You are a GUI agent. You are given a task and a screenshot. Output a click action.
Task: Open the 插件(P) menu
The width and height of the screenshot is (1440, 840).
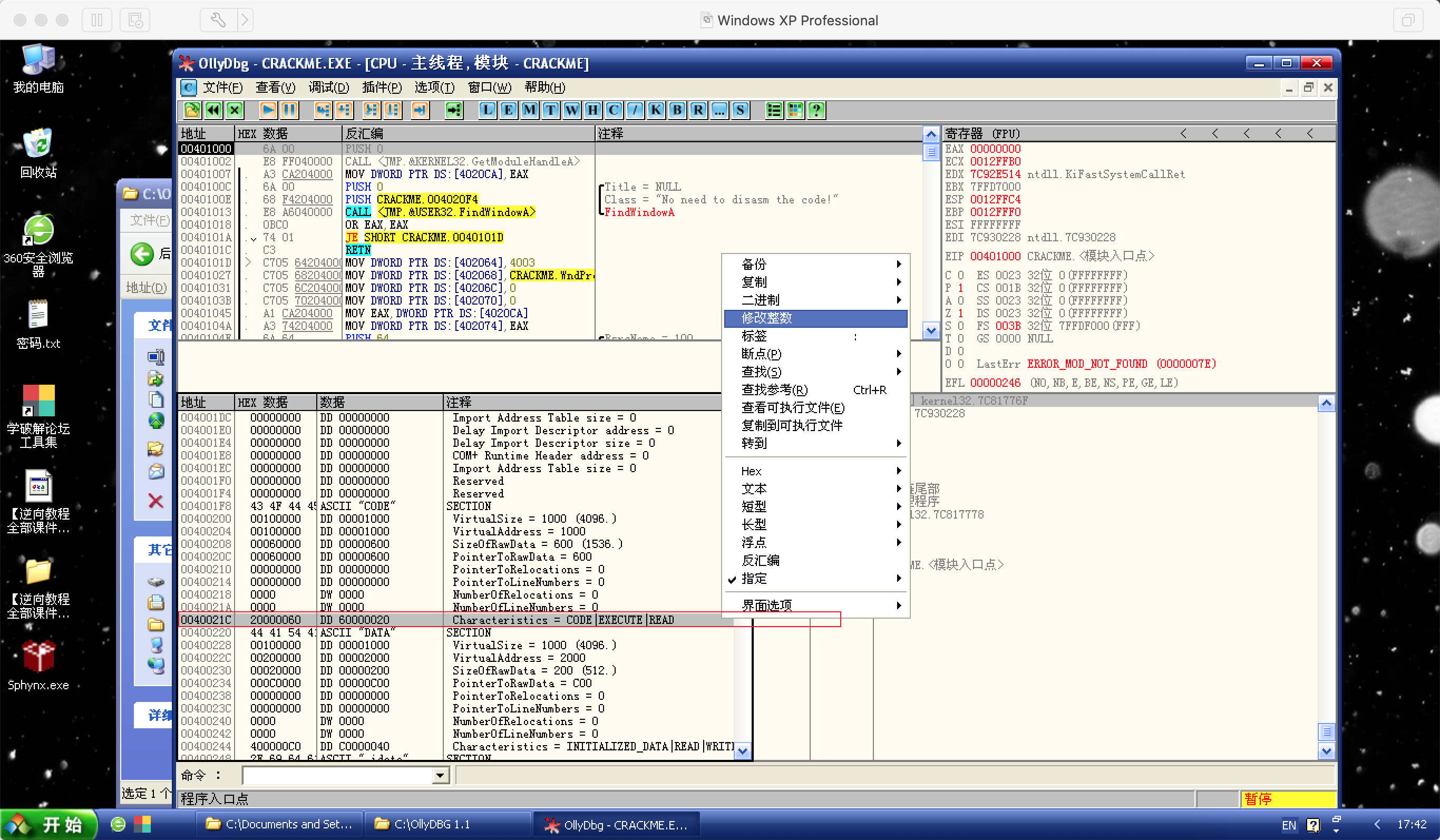coord(382,87)
